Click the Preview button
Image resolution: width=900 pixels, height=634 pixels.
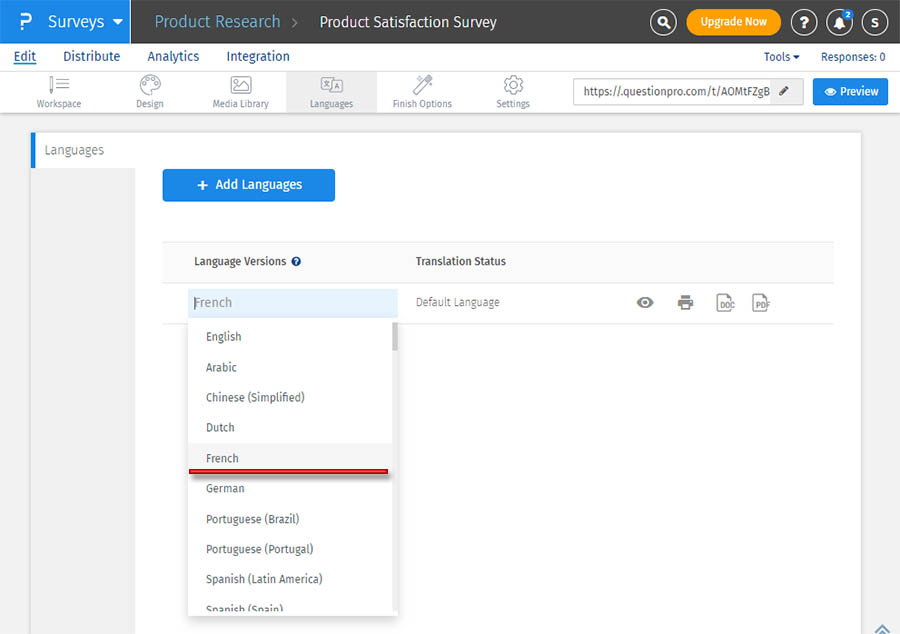click(x=850, y=92)
